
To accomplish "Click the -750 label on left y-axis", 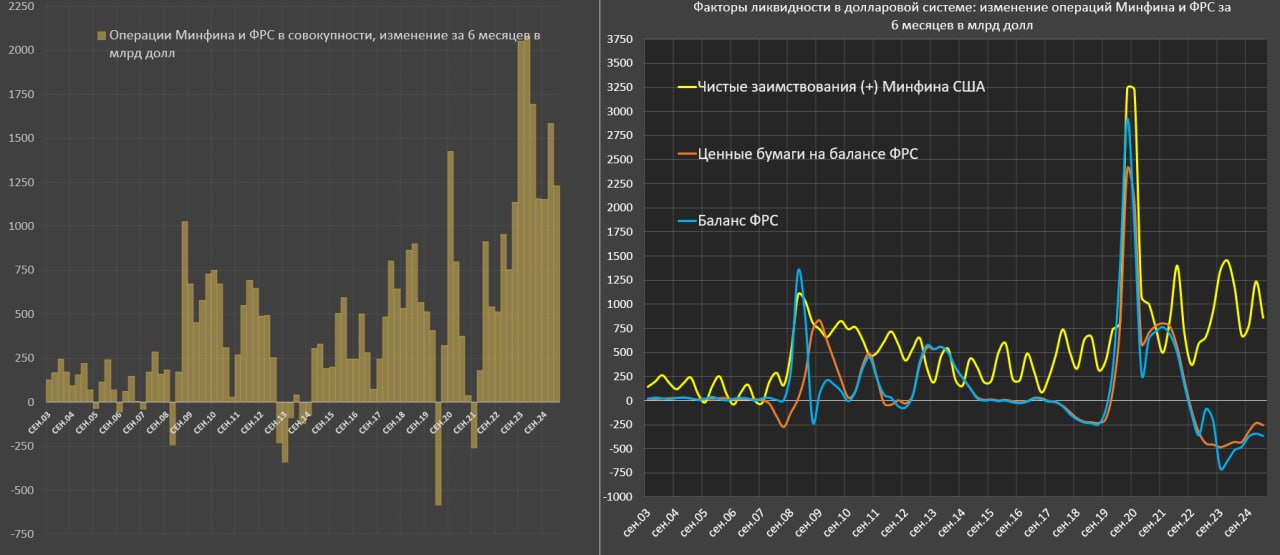I will pyautogui.click(x=20, y=534).
